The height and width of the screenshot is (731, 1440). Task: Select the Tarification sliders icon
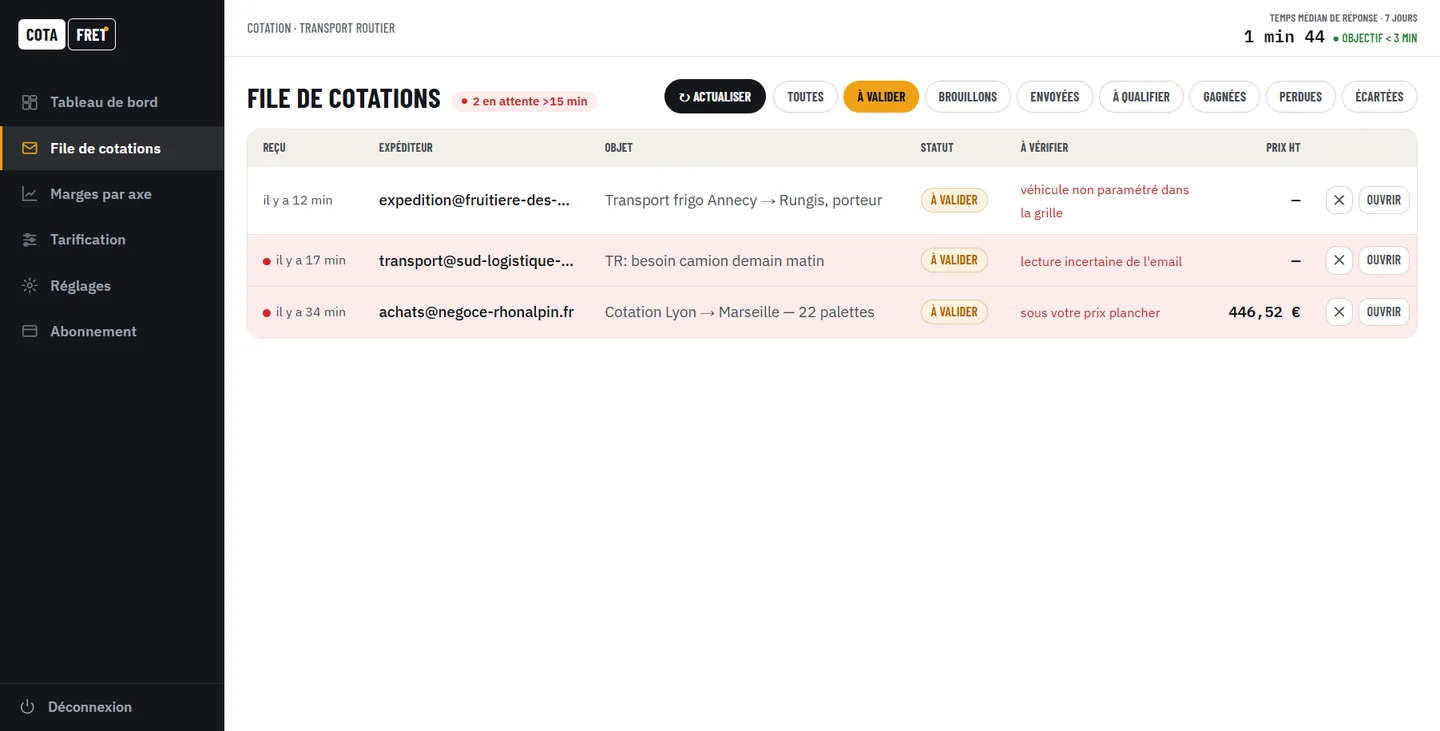(30, 240)
